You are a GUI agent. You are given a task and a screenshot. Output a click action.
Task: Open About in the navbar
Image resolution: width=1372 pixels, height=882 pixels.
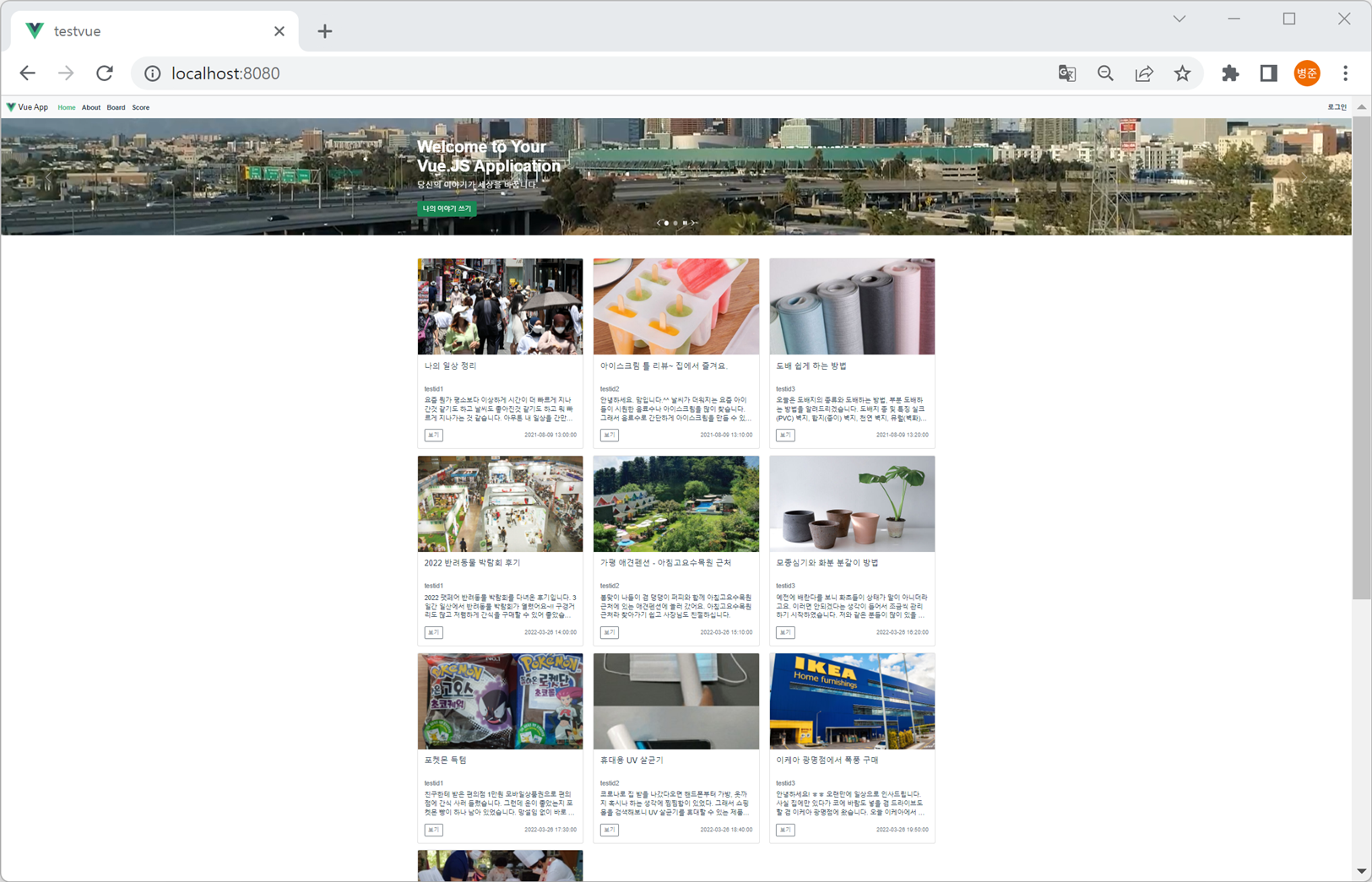(x=91, y=107)
